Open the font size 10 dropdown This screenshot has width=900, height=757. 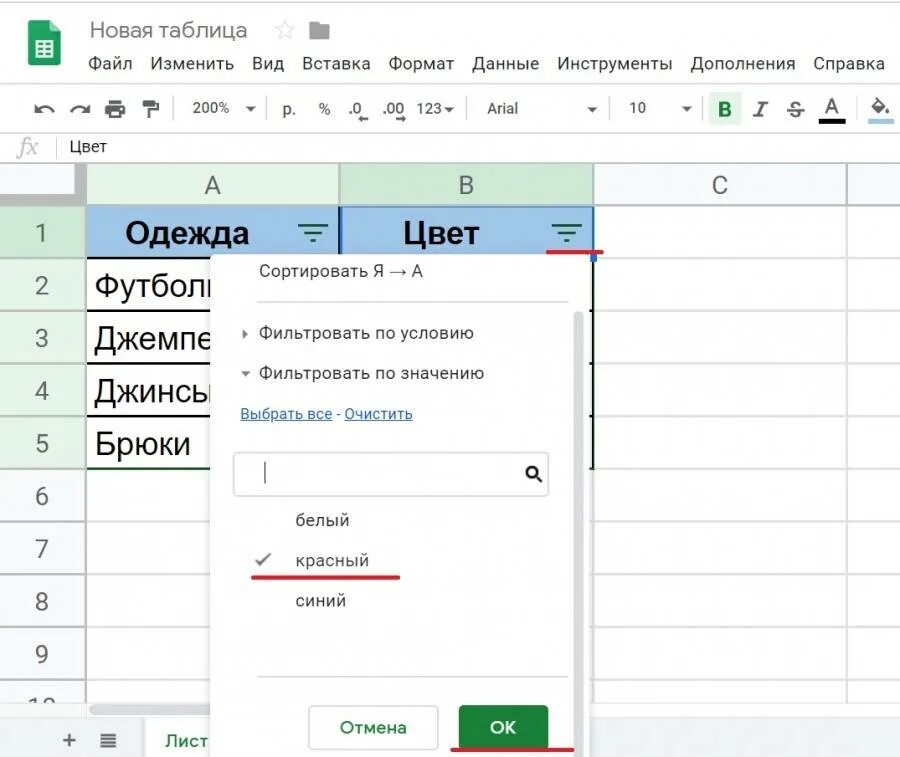tap(660, 108)
